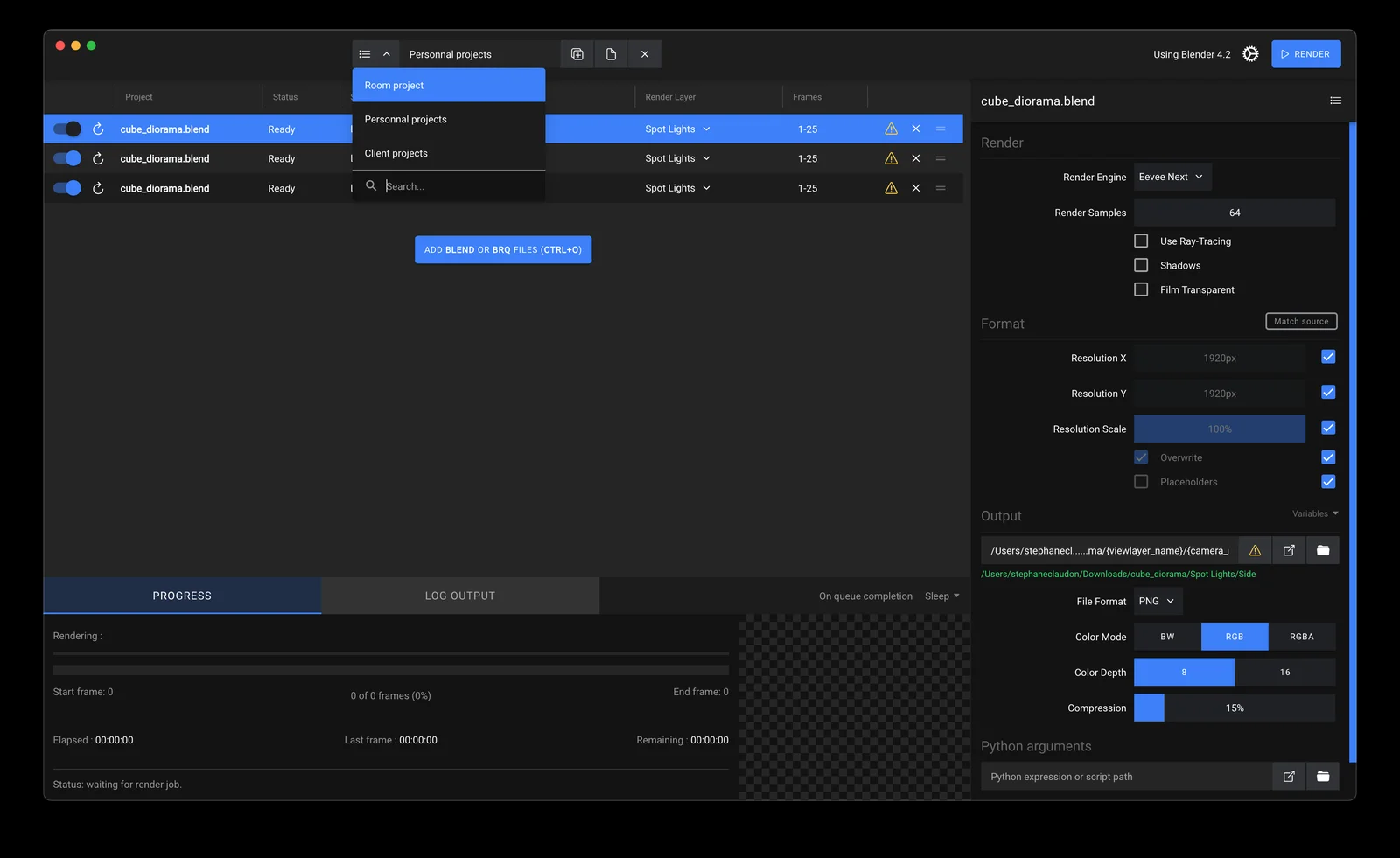Adjust the Compression slider

pyautogui.click(x=1235, y=708)
